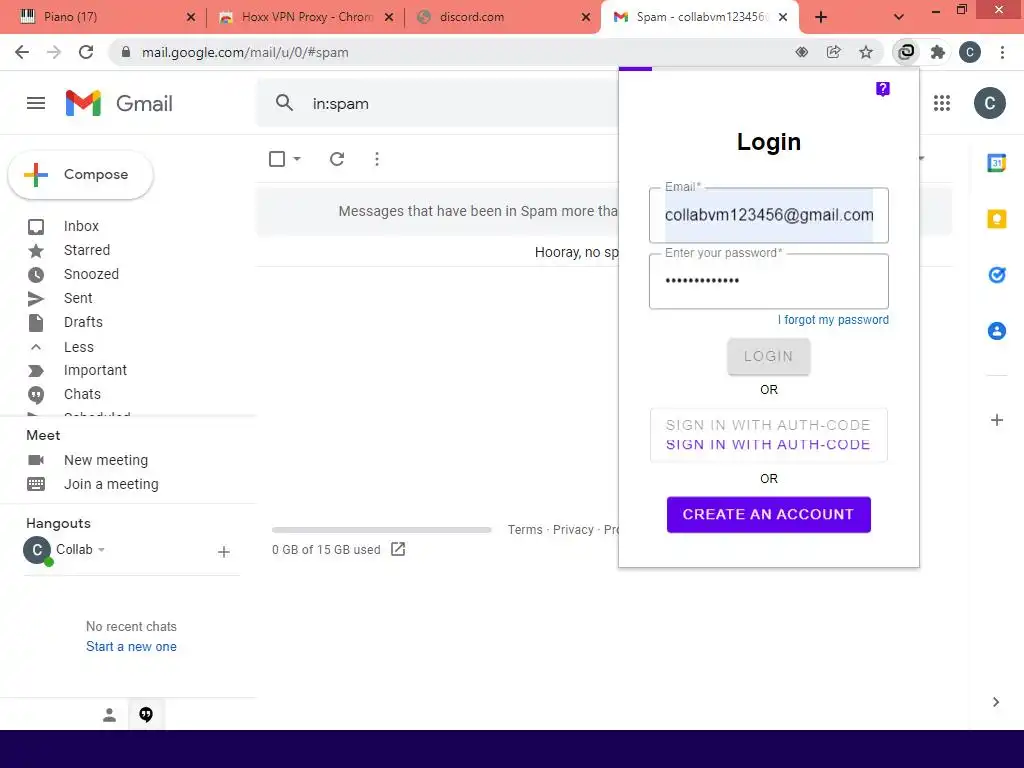Open Hangouts contacts person icon
Viewport: 1024px width, 768px height.
(110, 715)
